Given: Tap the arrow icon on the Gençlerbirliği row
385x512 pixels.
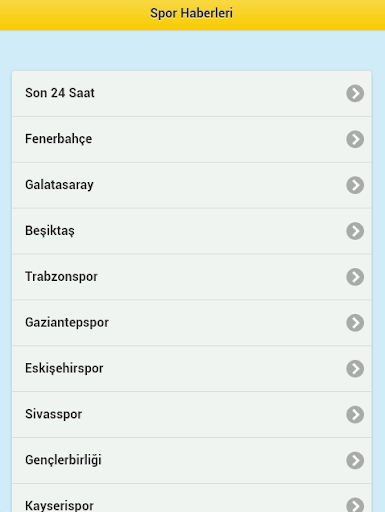Looking at the screenshot, I should [355, 461].
